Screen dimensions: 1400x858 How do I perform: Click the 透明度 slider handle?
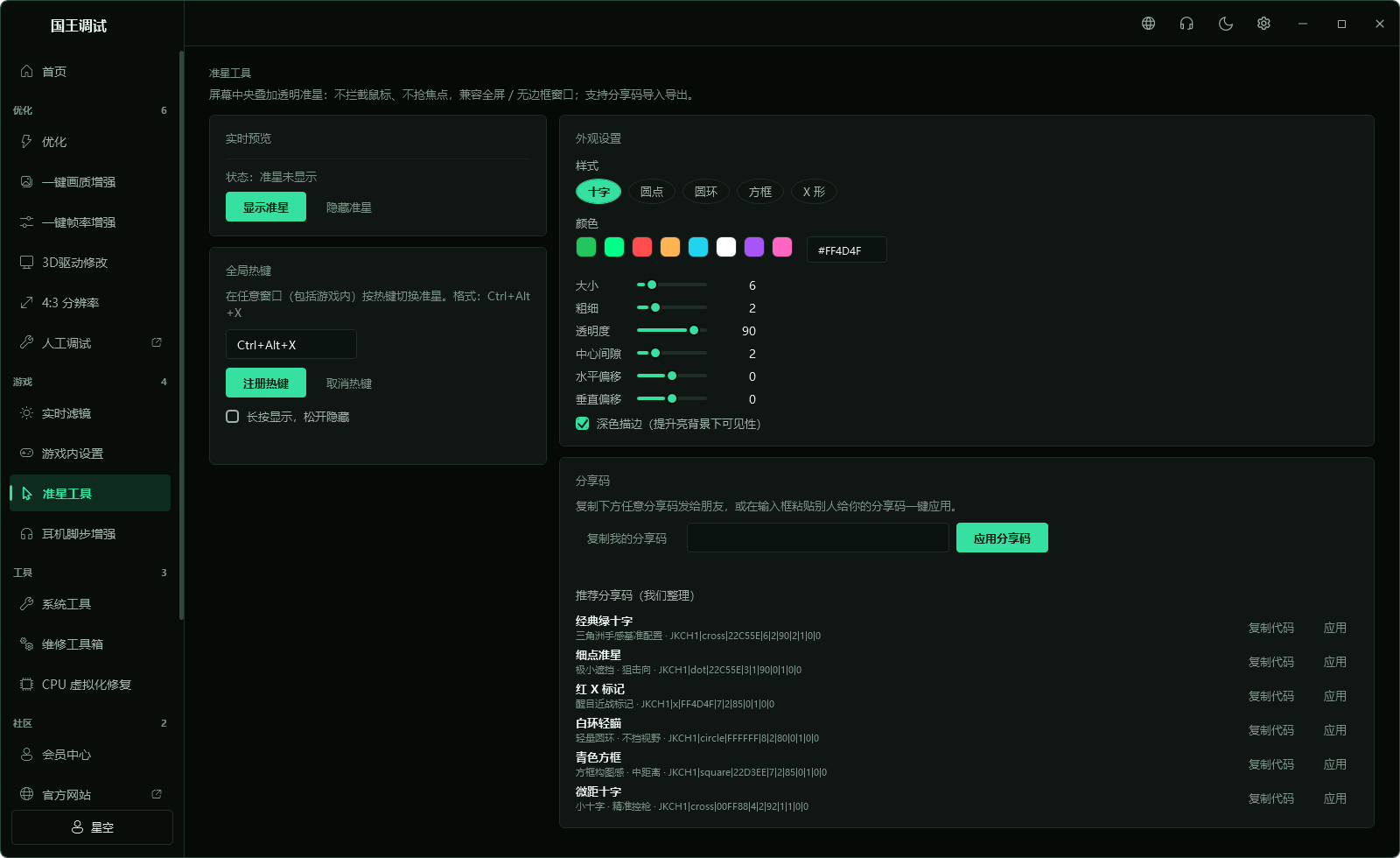click(694, 330)
